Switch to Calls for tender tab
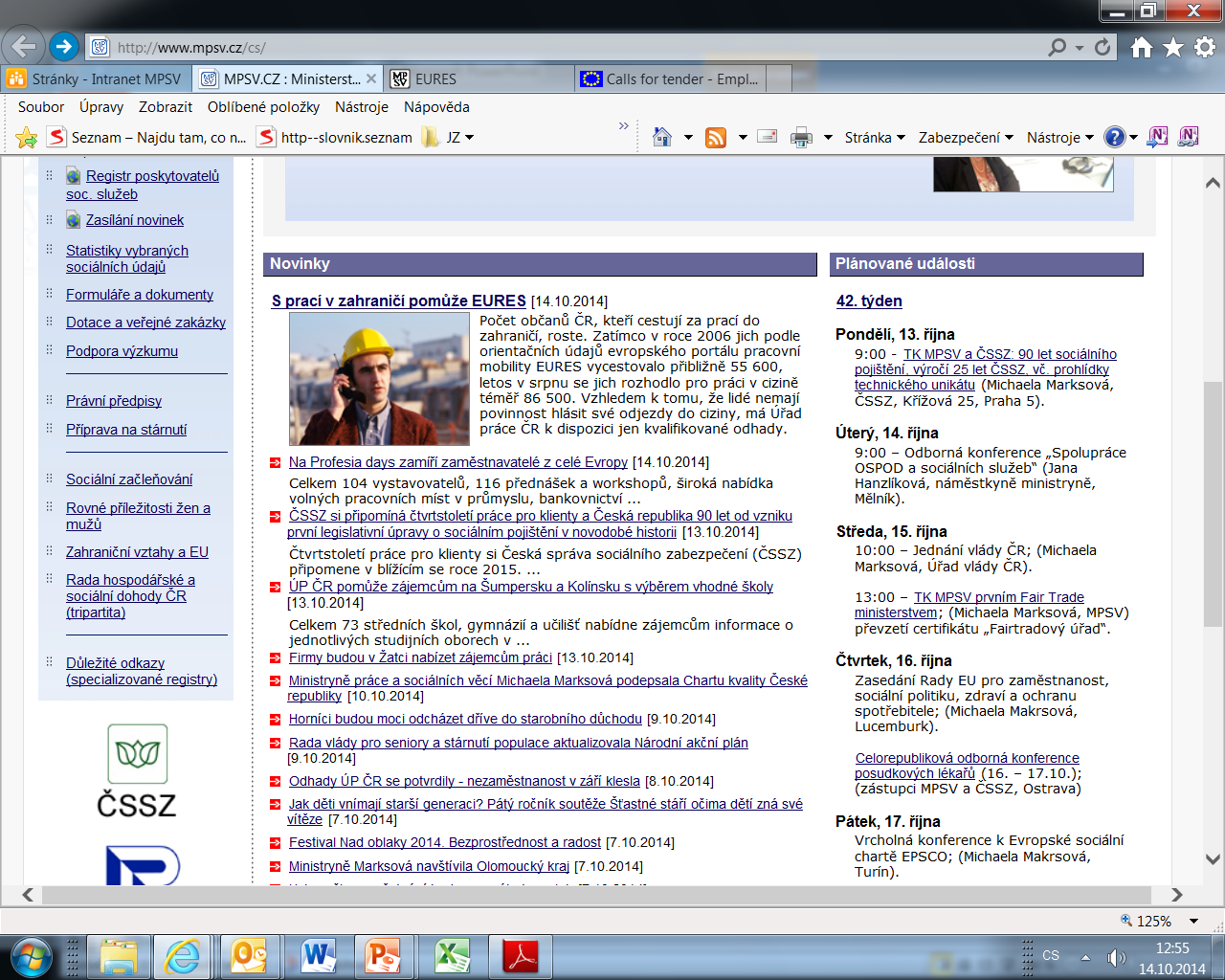The image size is (1225, 980). [x=671, y=78]
